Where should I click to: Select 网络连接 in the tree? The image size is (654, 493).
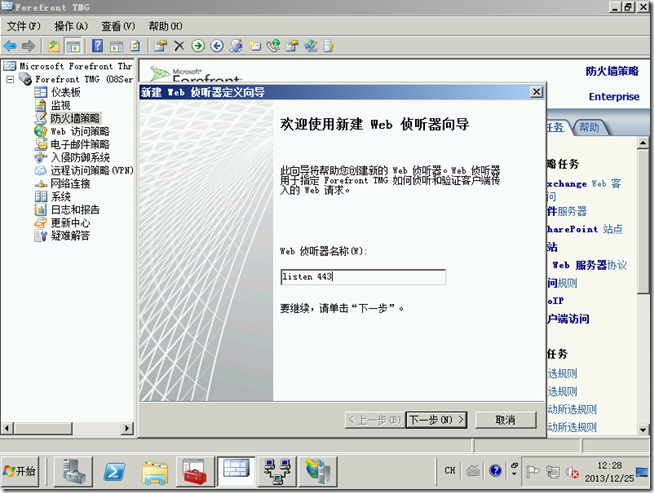70,184
